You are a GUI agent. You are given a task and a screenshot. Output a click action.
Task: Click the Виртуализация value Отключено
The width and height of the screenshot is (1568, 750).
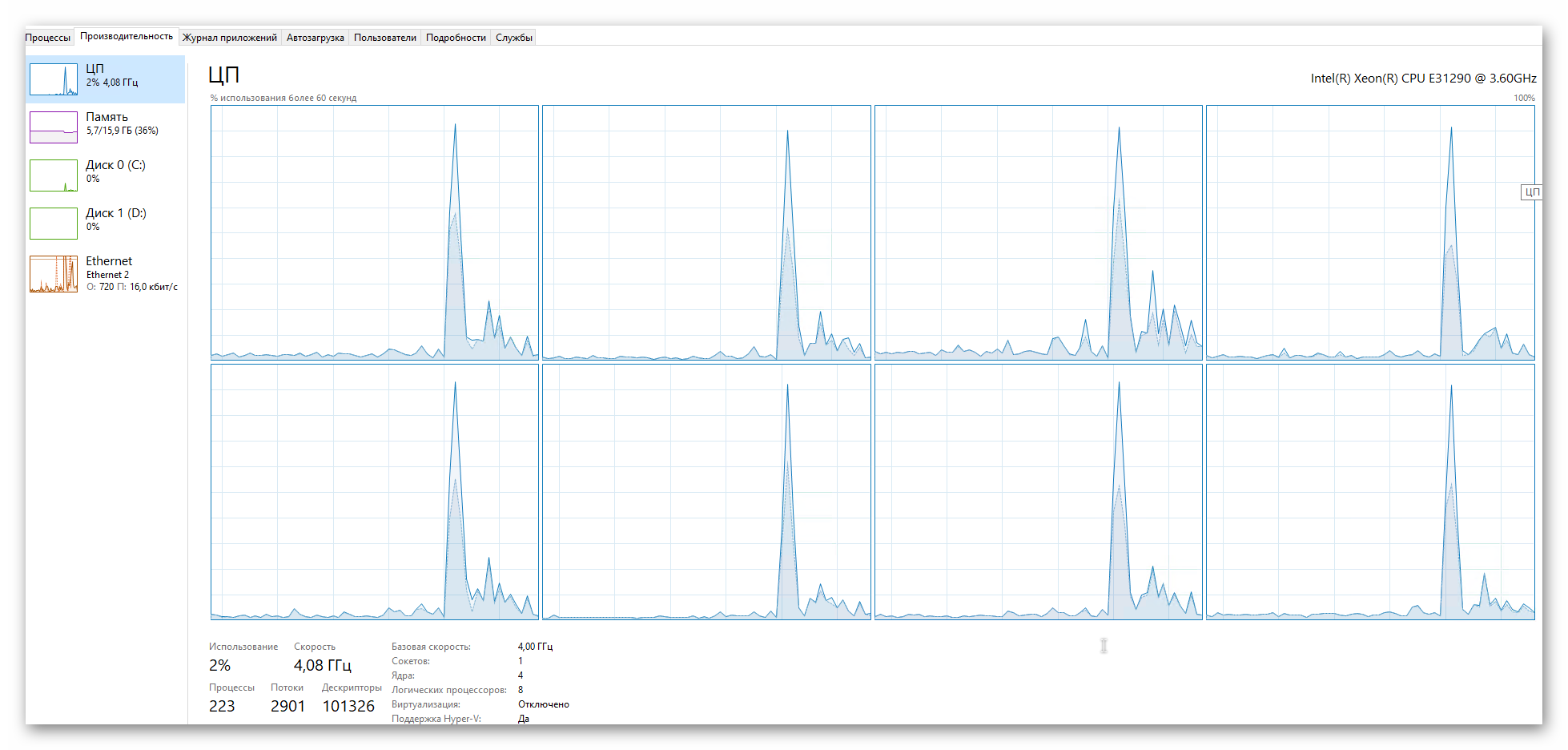pyautogui.click(x=543, y=704)
